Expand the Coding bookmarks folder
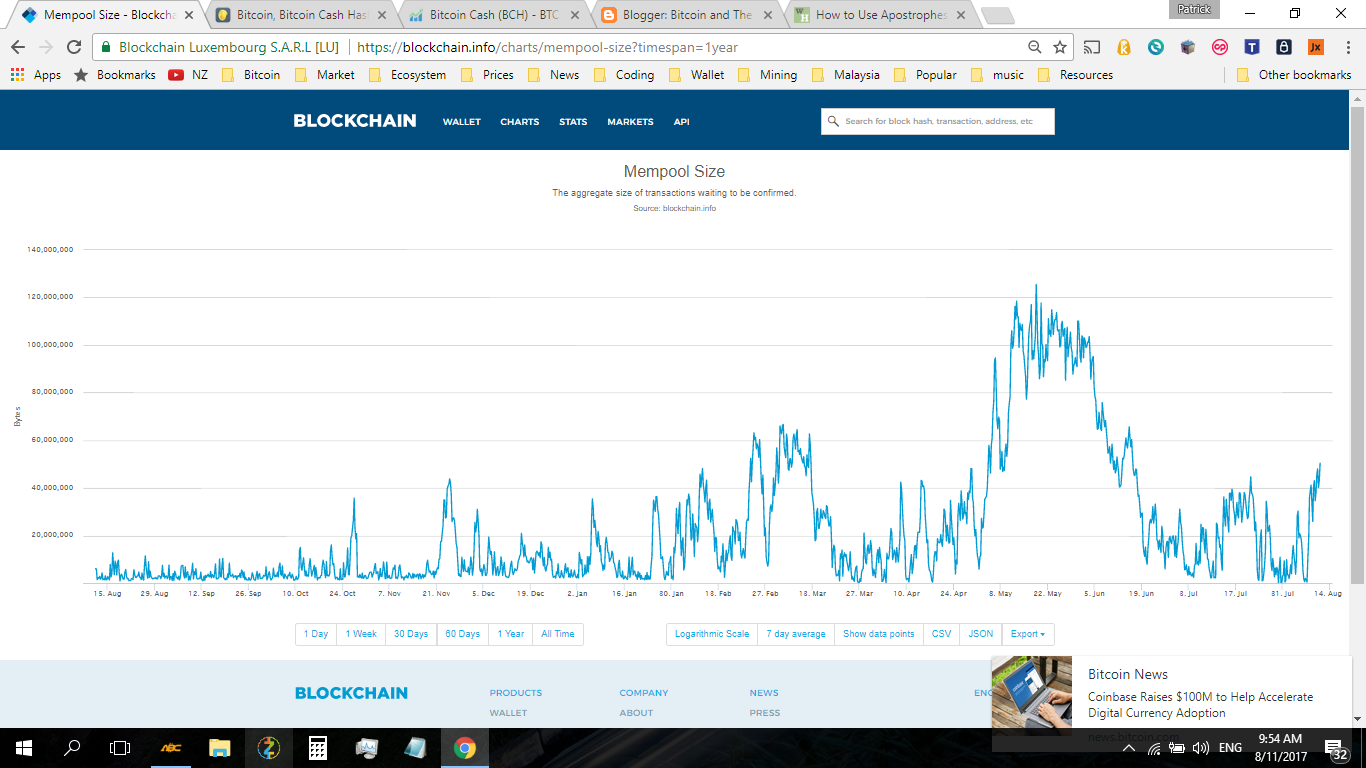 (623, 75)
